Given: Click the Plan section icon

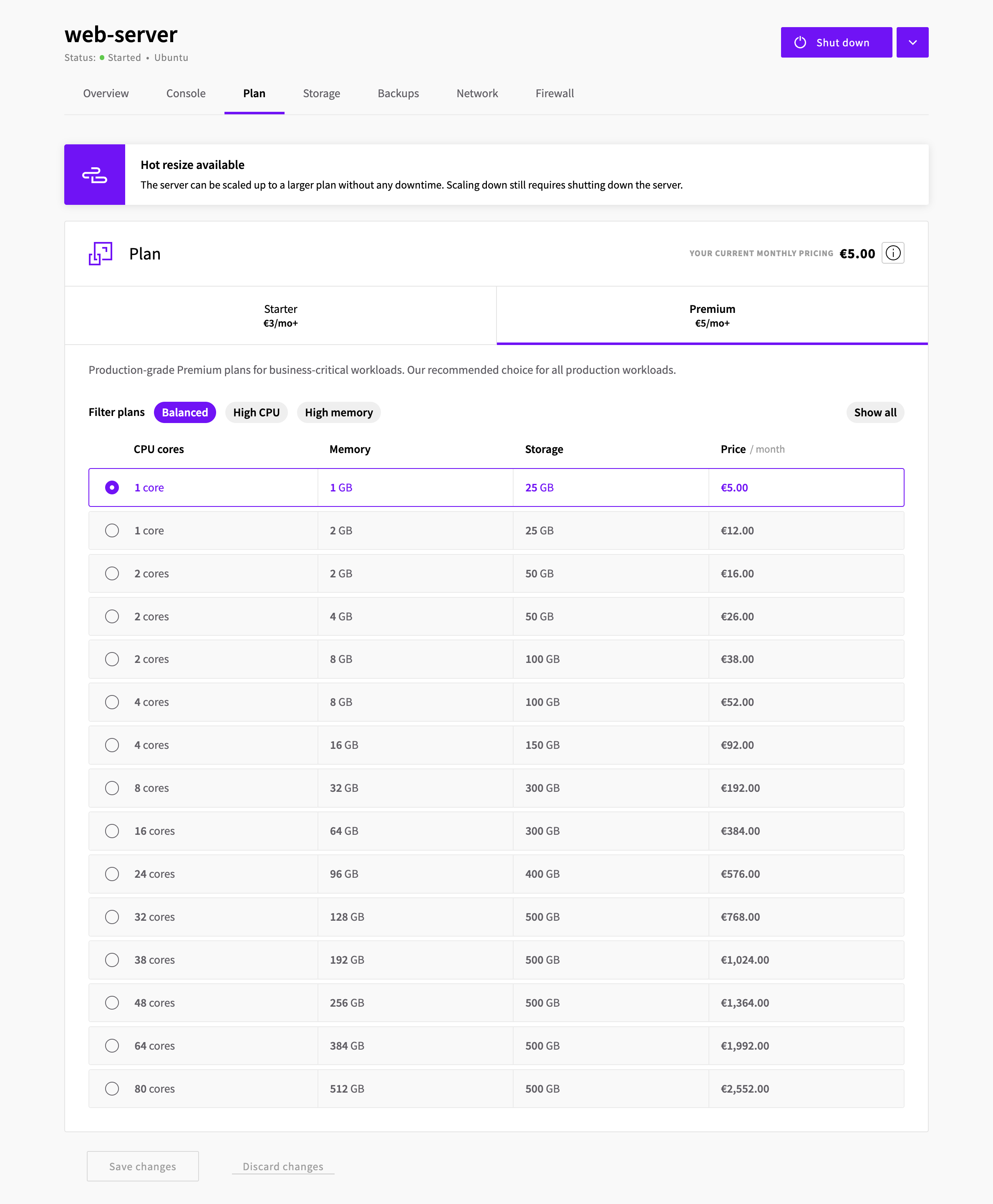Looking at the screenshot, I should coord(101,253).
